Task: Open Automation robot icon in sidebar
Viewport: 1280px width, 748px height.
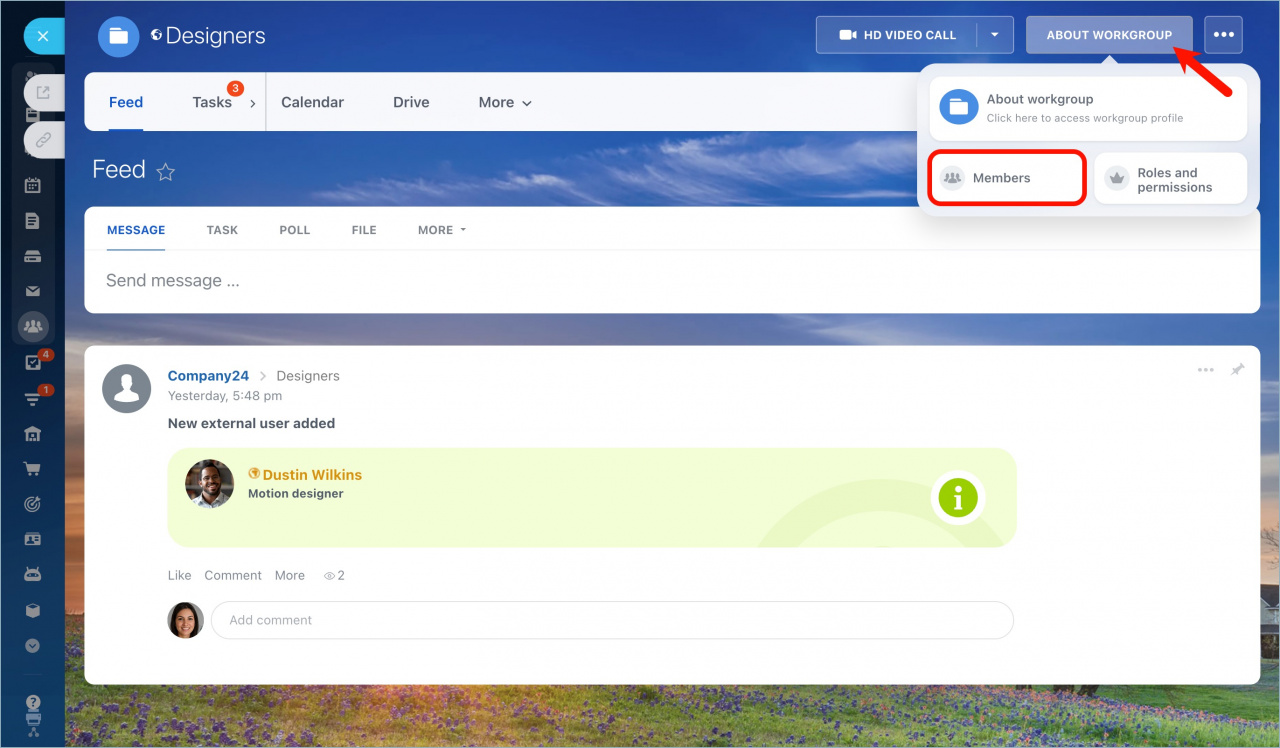Action: tap(32, 575)
